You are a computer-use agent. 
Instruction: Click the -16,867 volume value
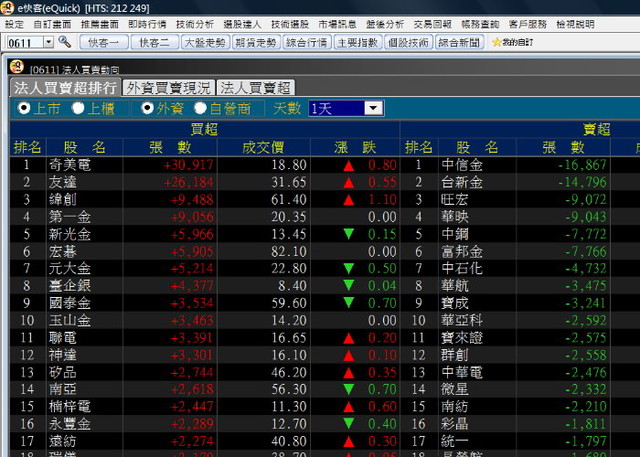(582, 165)
